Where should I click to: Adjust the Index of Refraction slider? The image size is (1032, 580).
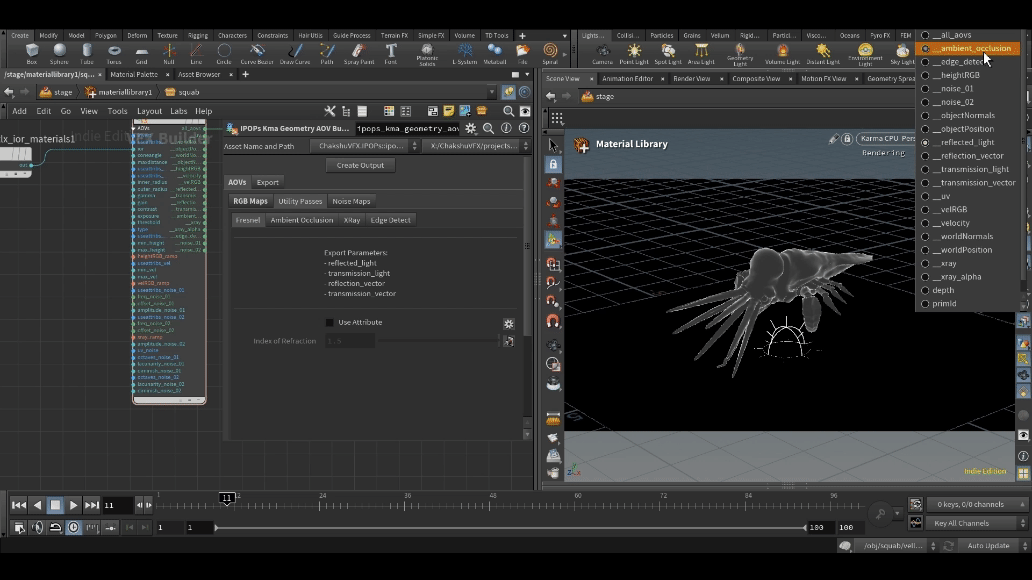[x=439, y=341]
